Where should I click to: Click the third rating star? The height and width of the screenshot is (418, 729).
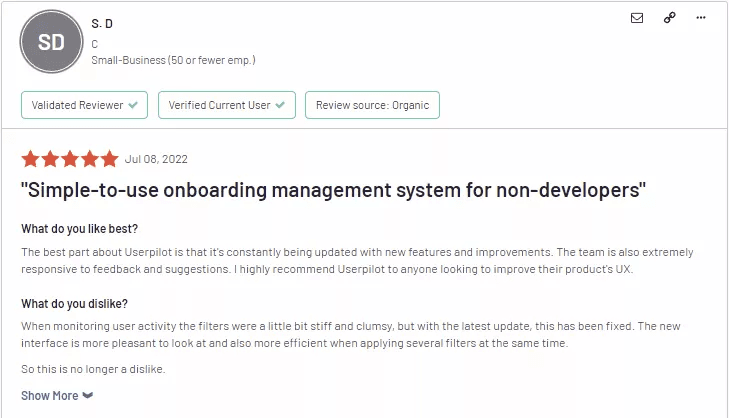(x=69, y=159)
